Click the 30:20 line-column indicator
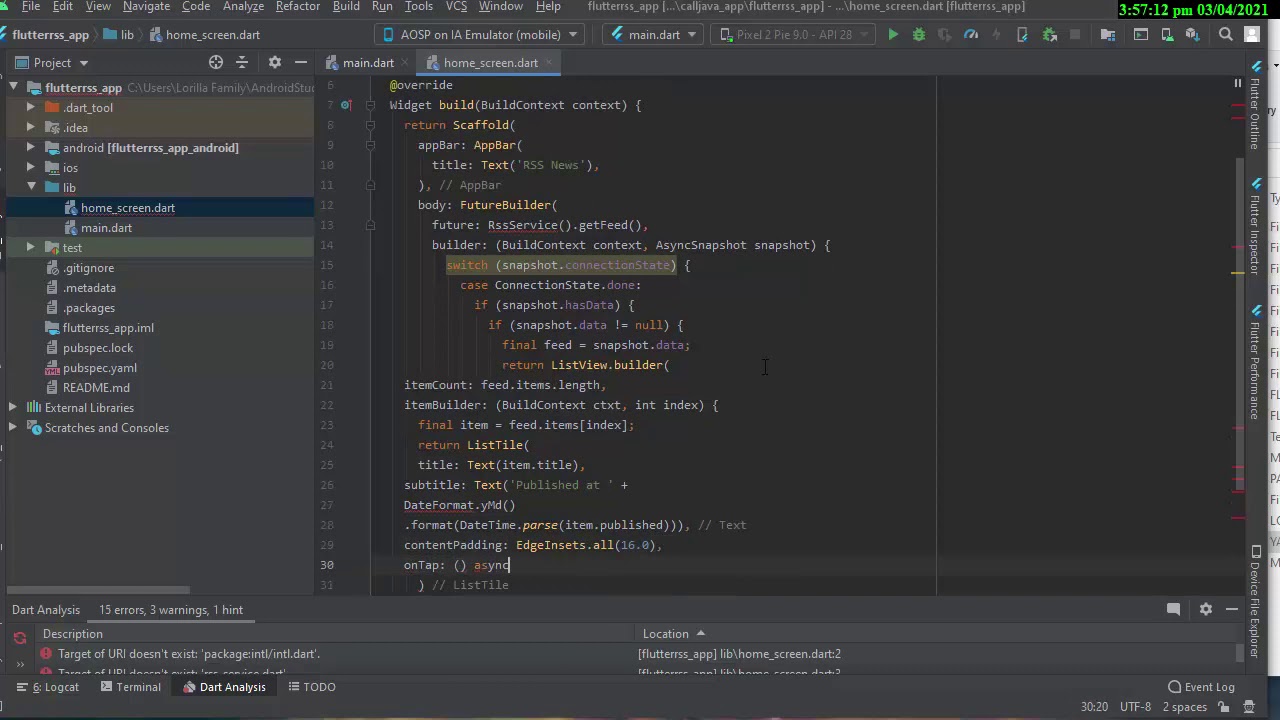Image resolution: width=1280 pixels, height=720 pixels. (1094, 707)
